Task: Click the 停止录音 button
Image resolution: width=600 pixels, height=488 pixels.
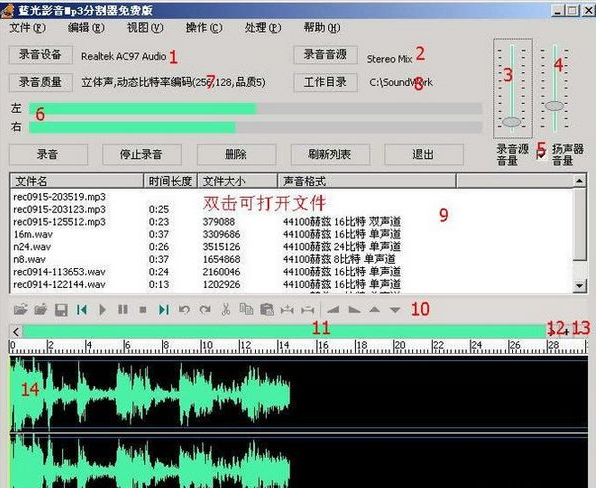Action: click(x=142, y=154)
